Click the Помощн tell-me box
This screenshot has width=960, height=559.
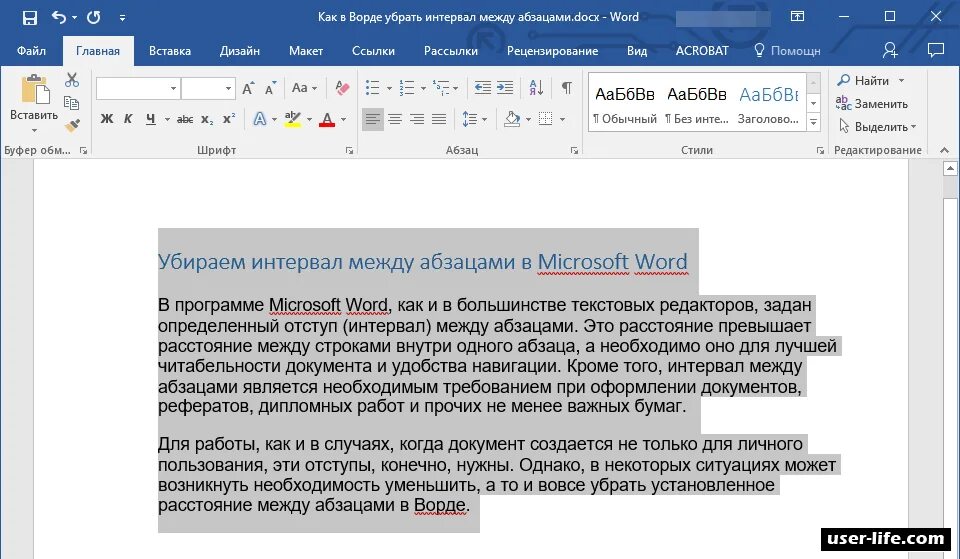click(x=787, y=51)
